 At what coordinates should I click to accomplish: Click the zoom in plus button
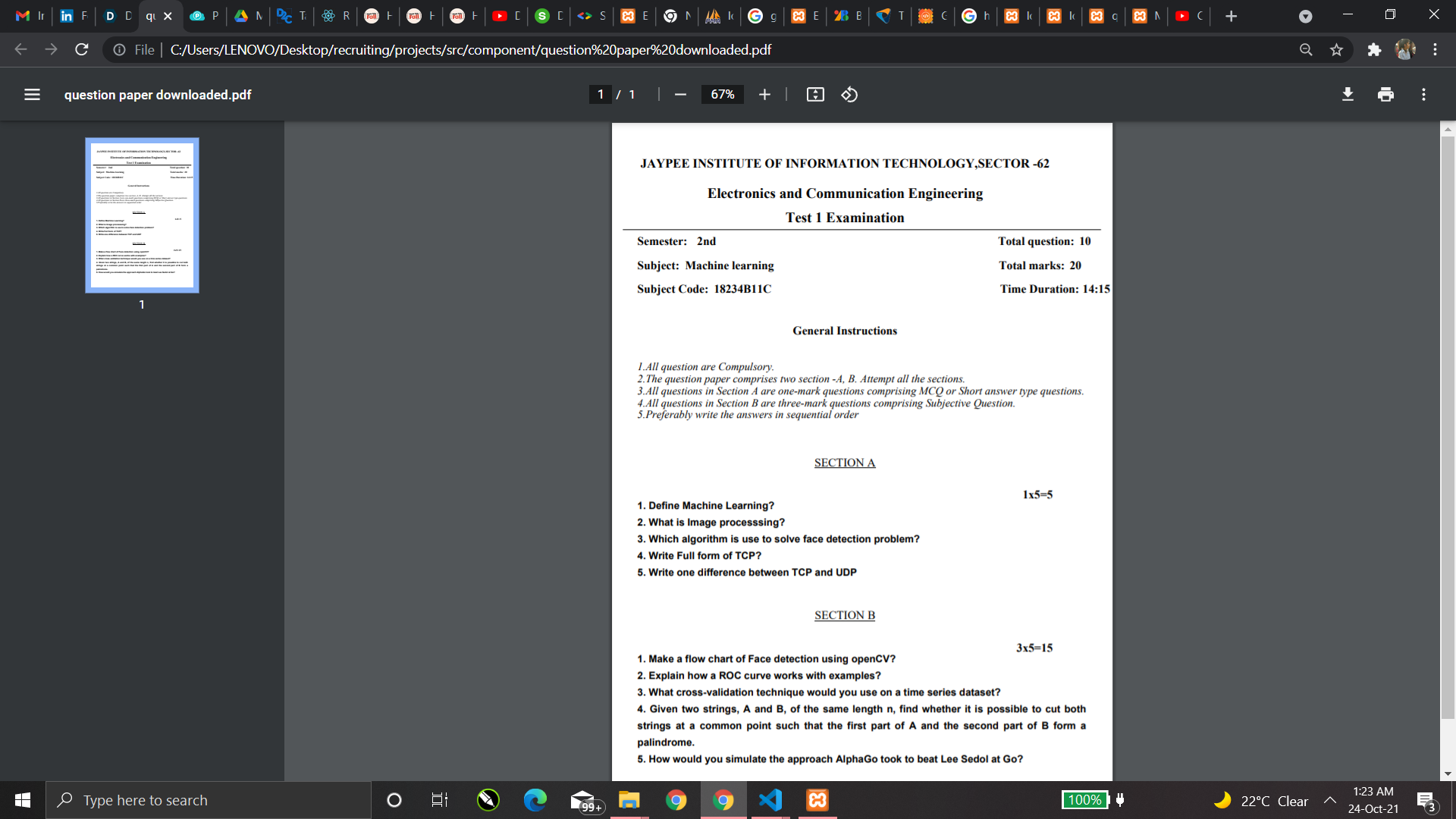[764, 95]
